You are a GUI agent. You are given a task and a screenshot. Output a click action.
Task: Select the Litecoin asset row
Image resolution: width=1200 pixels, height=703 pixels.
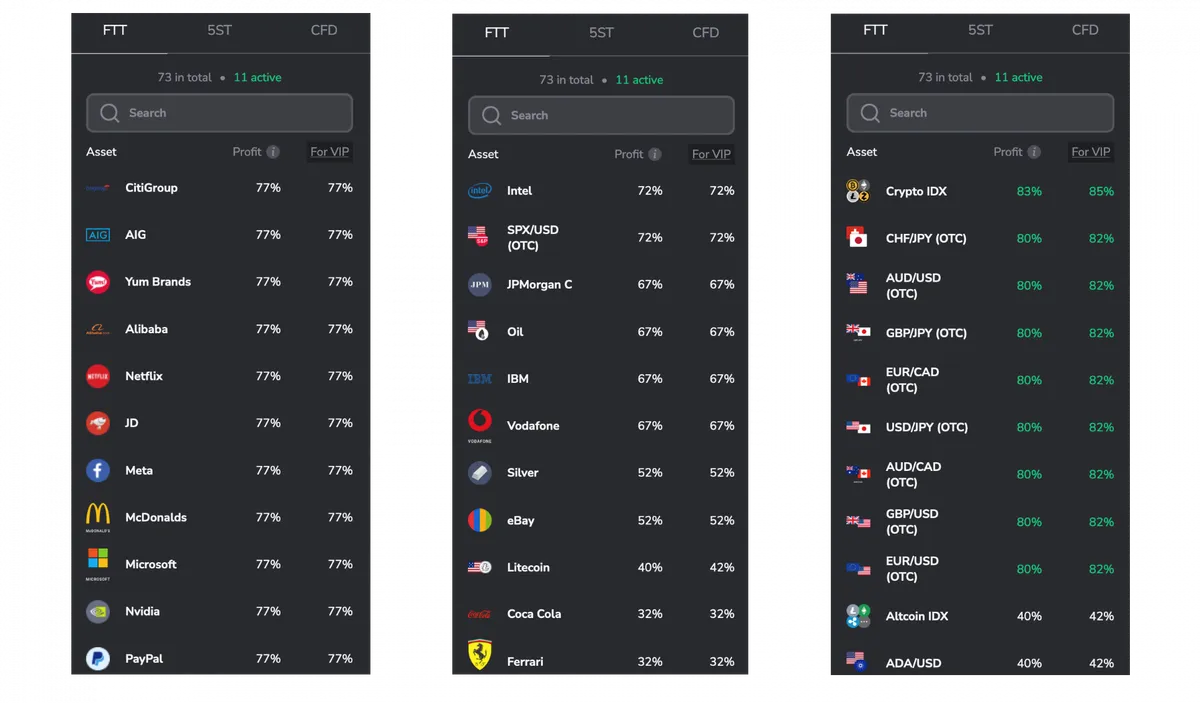601,567
